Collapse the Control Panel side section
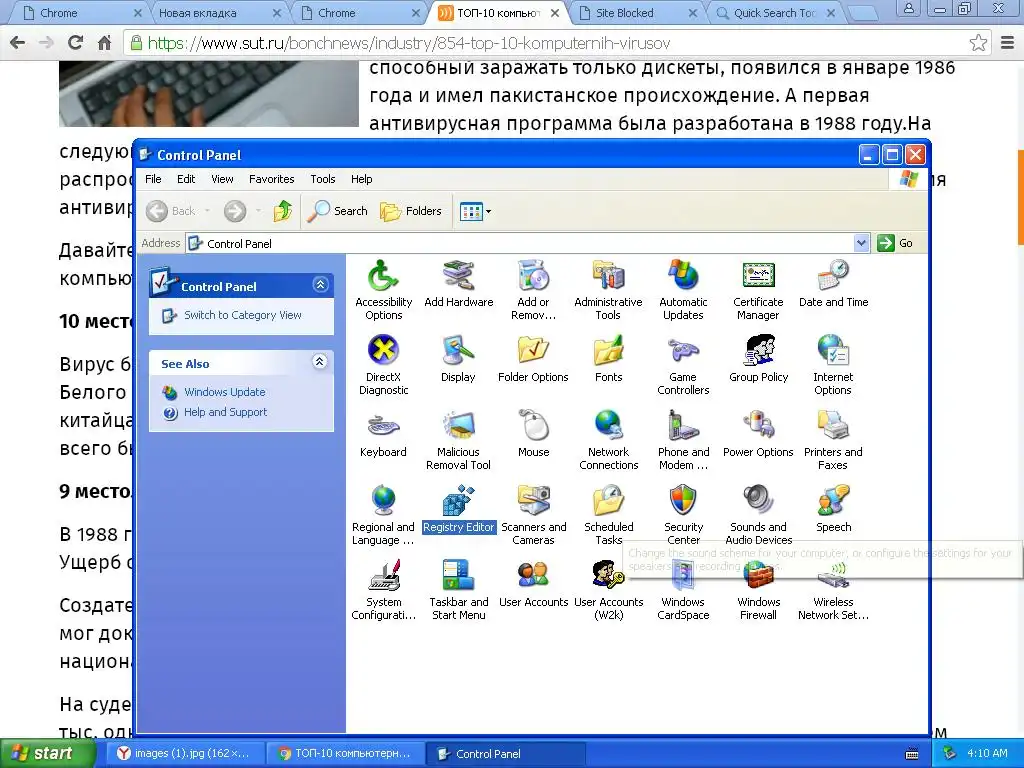1024x768 pixels. coord(320,285)
